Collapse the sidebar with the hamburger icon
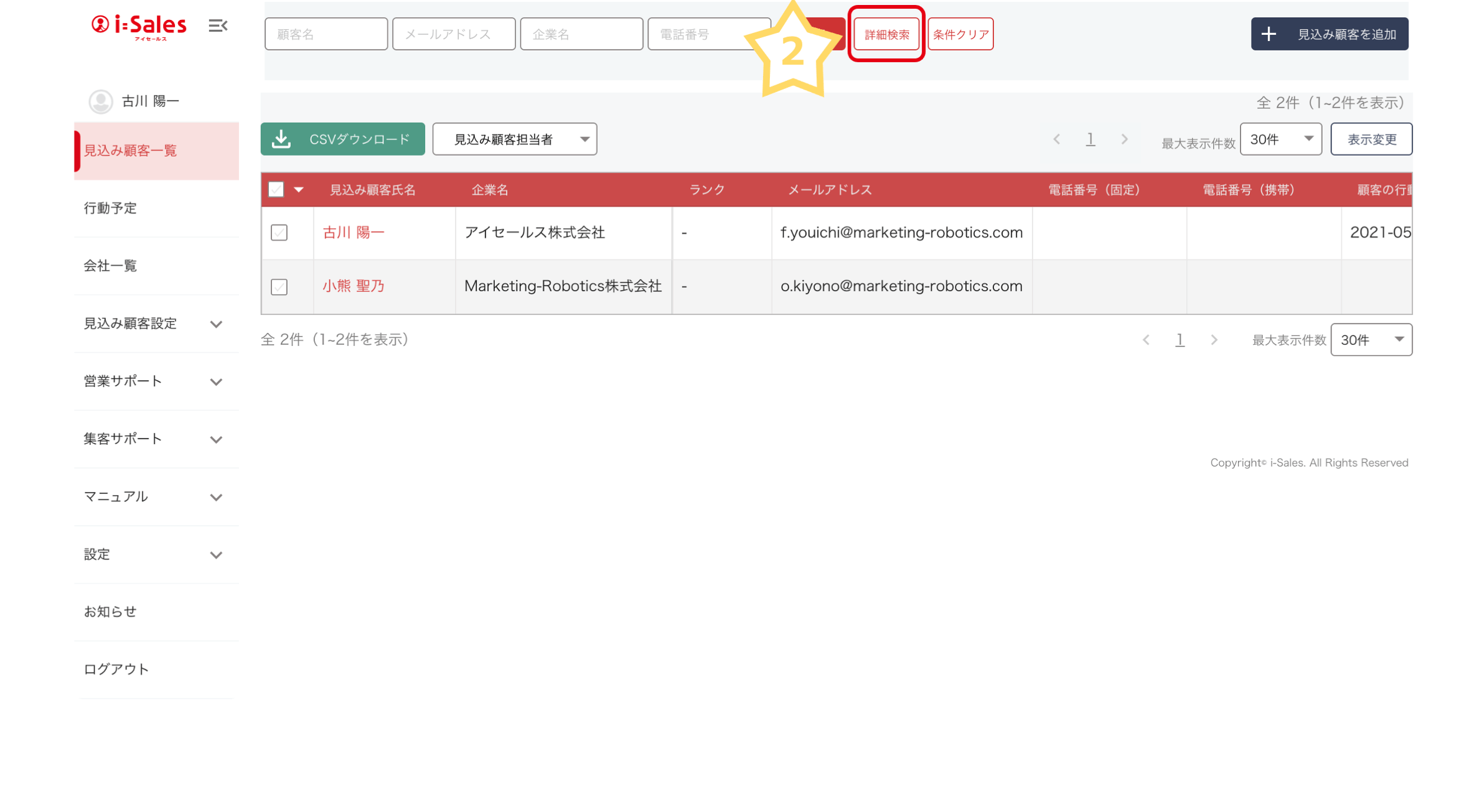Image resolution: width=1482 pixels, height=812 pixels. [x=217, y=26]
